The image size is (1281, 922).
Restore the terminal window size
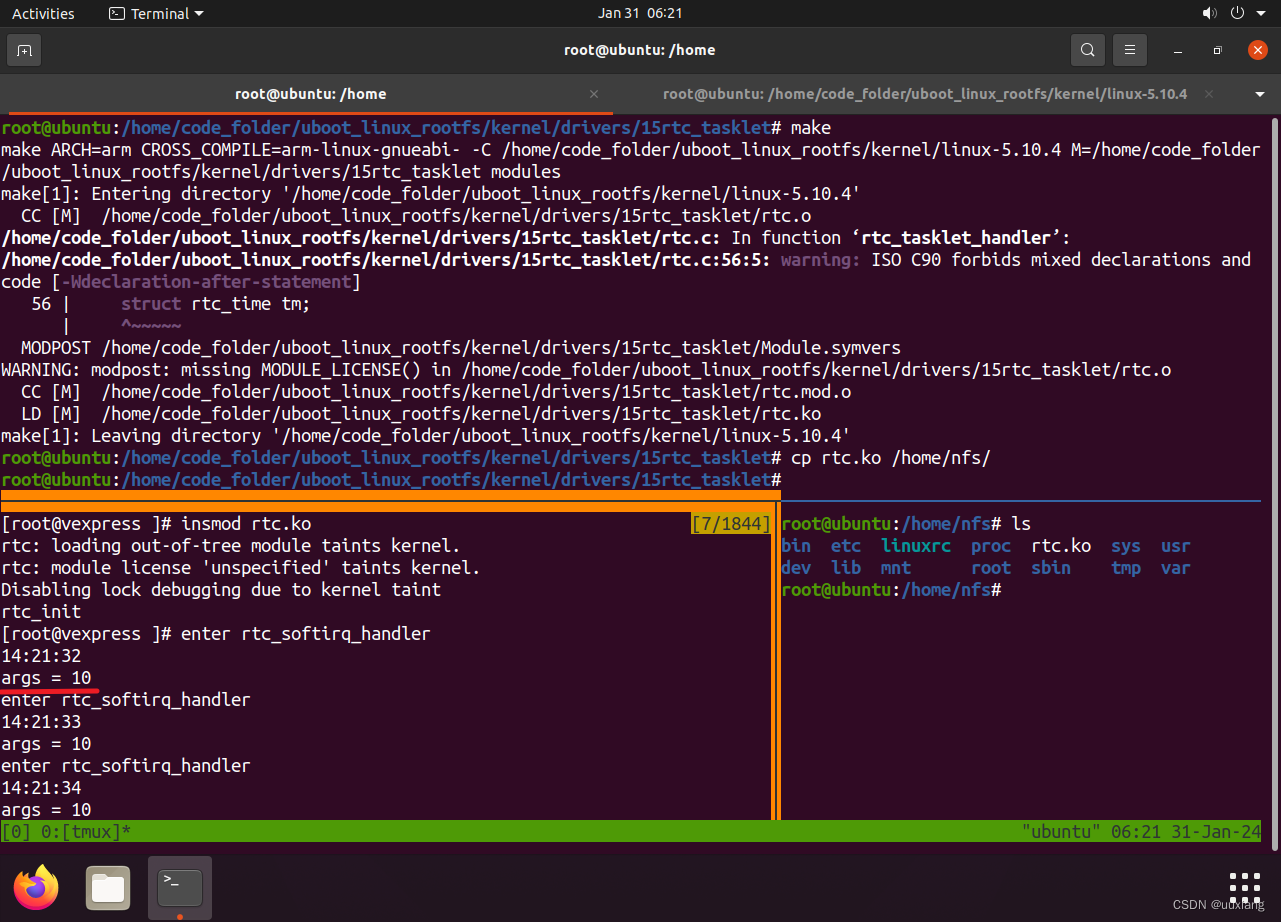coord(1217,50)
